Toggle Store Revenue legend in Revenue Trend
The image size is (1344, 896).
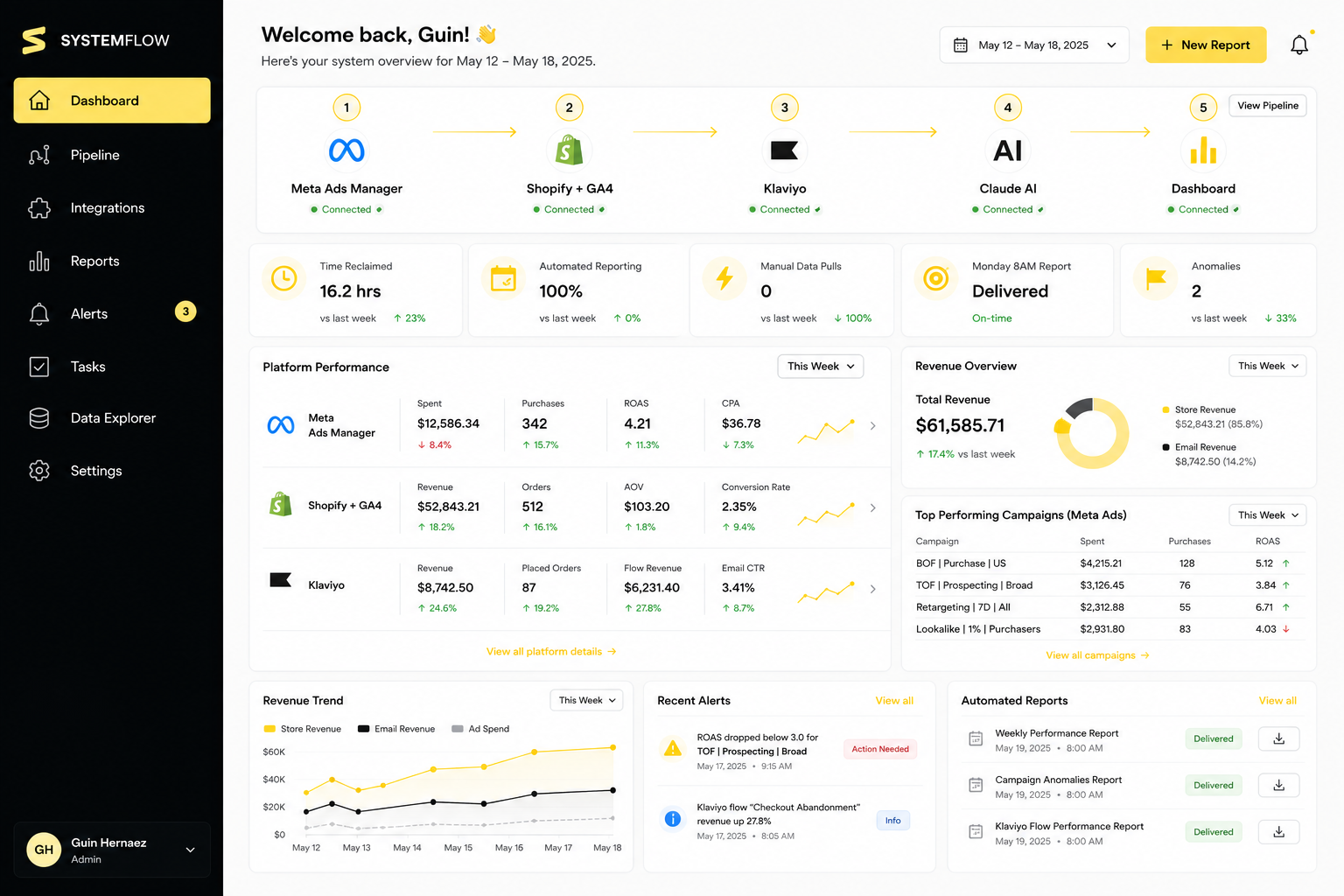point(302,729)
